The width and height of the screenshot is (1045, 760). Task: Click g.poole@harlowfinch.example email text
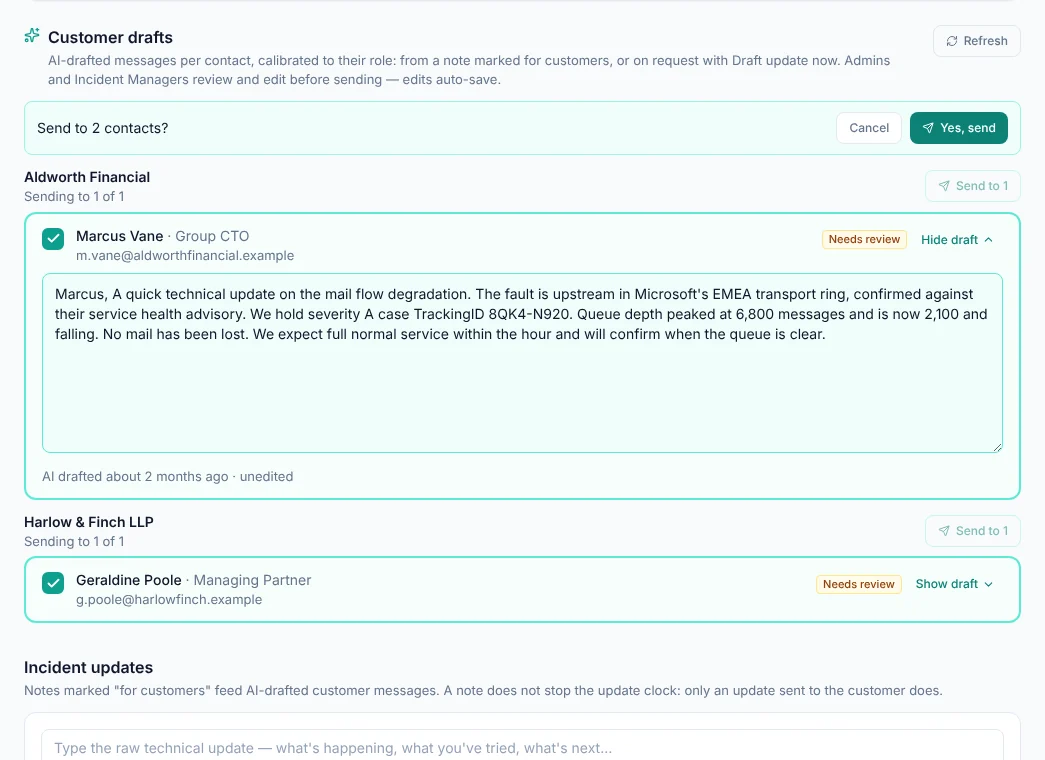pyautogui.click(x=169, y=599)
